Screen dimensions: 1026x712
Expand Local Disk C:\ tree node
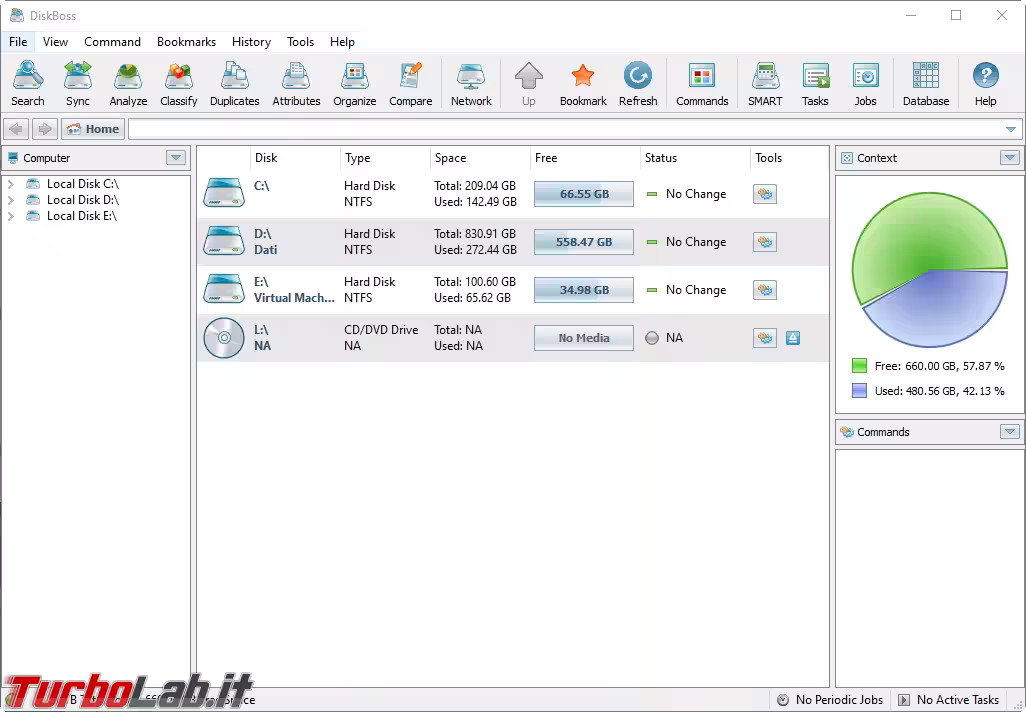11,184
